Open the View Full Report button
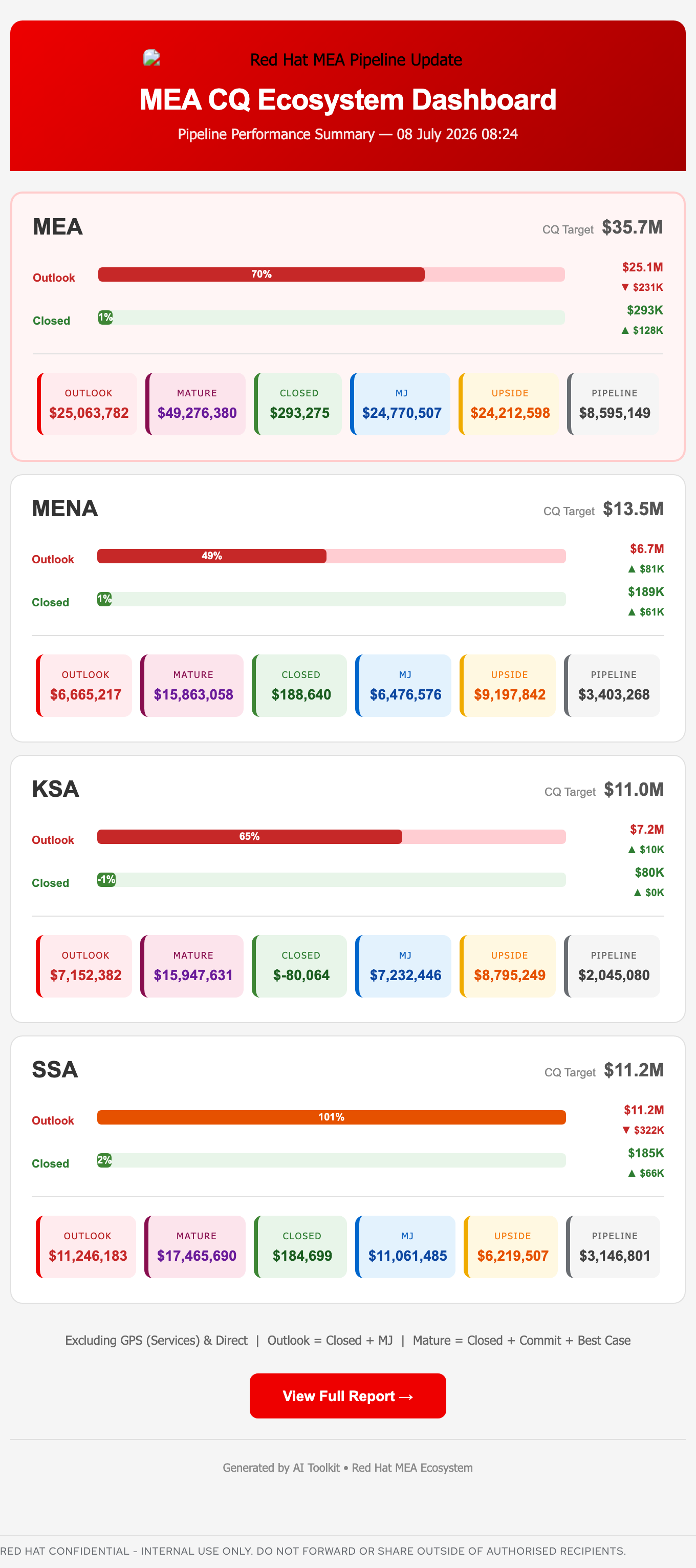The width and height of the screenshot is (696, 1568). (x=347, y=1396)
